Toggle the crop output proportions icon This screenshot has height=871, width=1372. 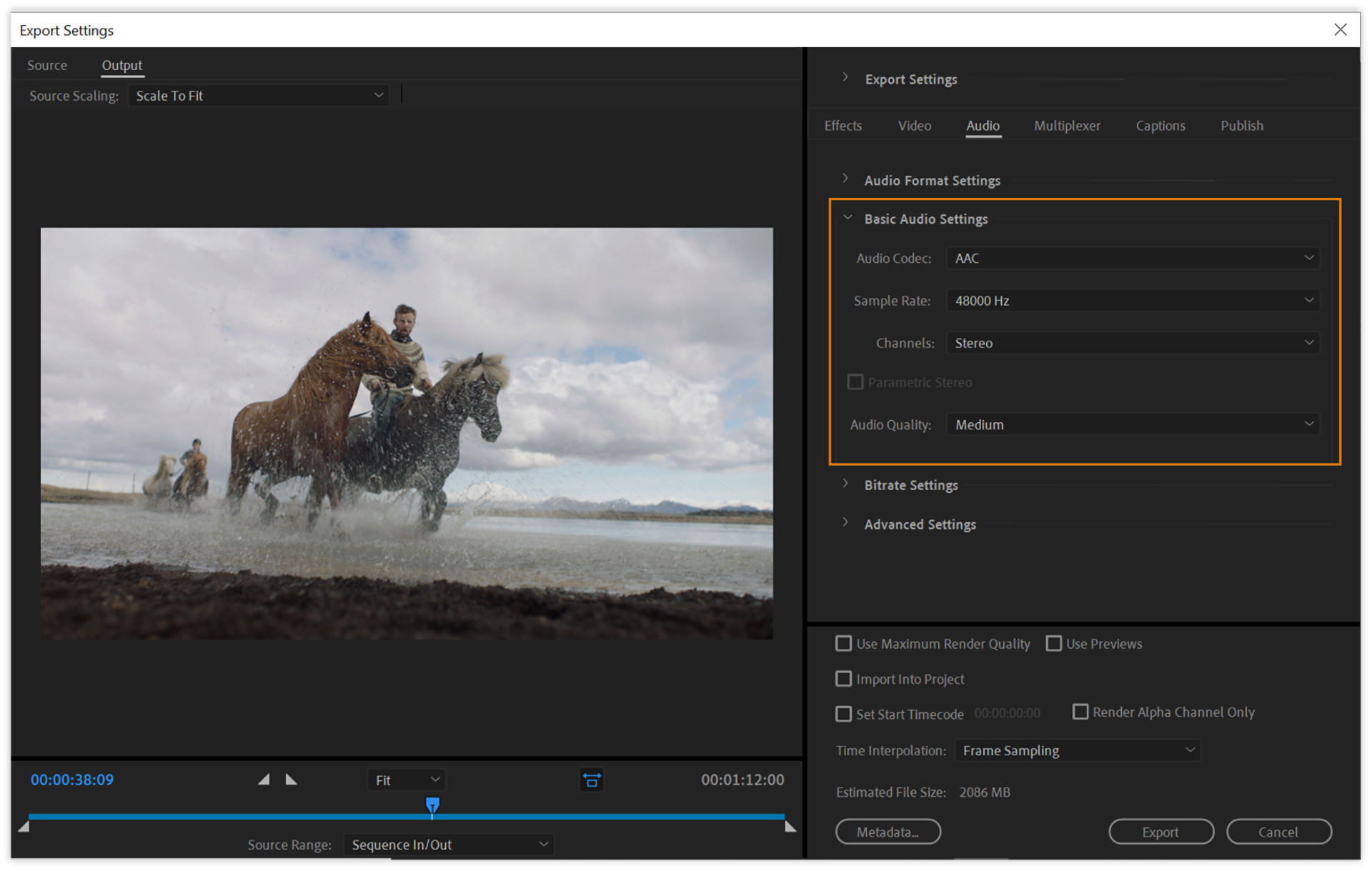coord(592,780)
